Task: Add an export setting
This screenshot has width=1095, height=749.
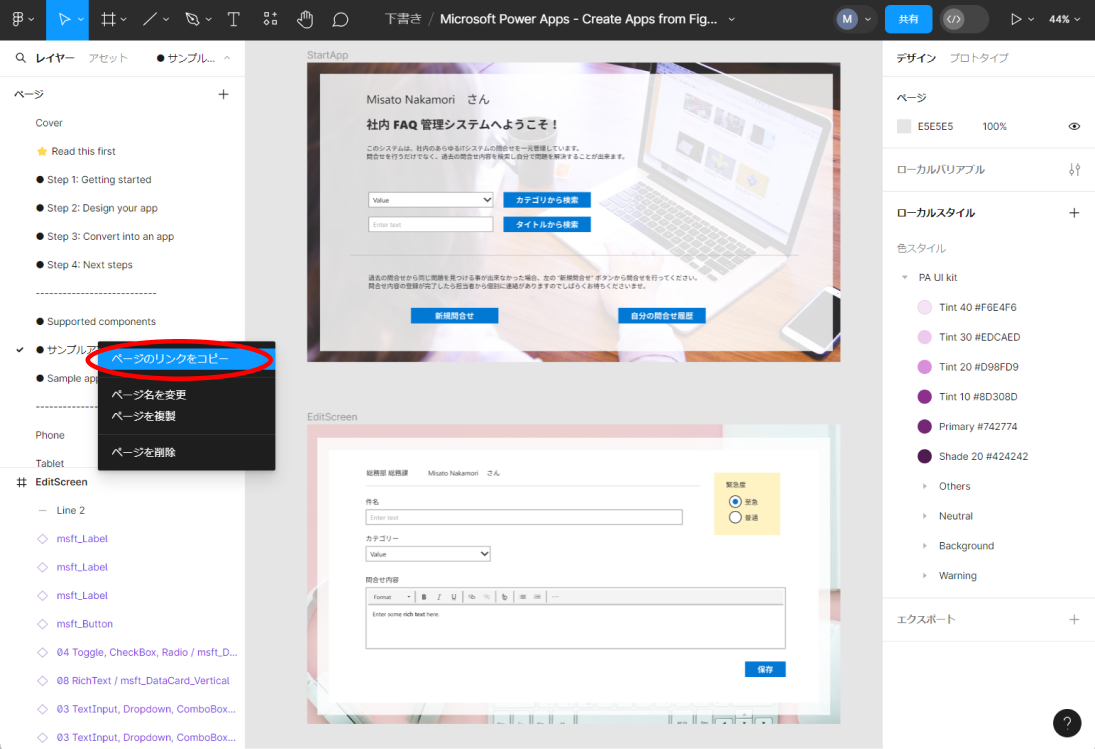Action: [x=1074, y=619]
